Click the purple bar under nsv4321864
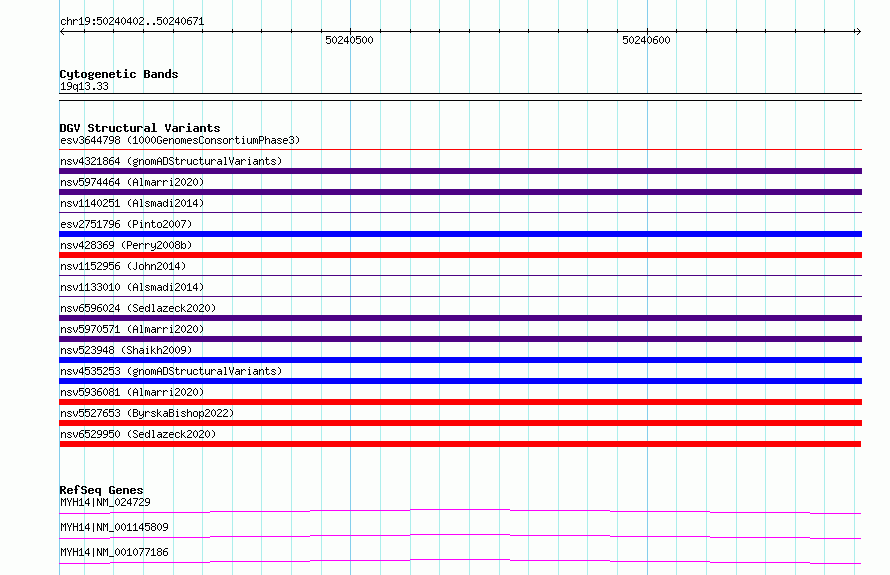 click(460, 171)
